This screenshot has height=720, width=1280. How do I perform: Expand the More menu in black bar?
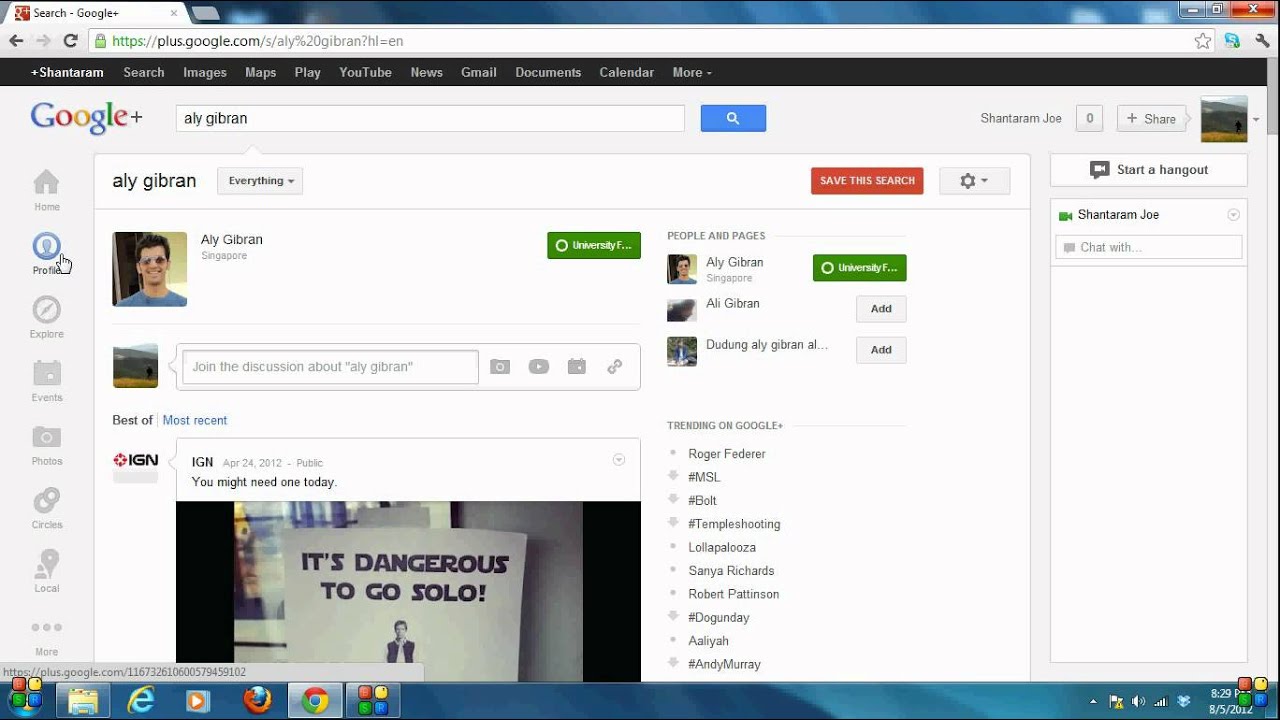click(692, 72)
